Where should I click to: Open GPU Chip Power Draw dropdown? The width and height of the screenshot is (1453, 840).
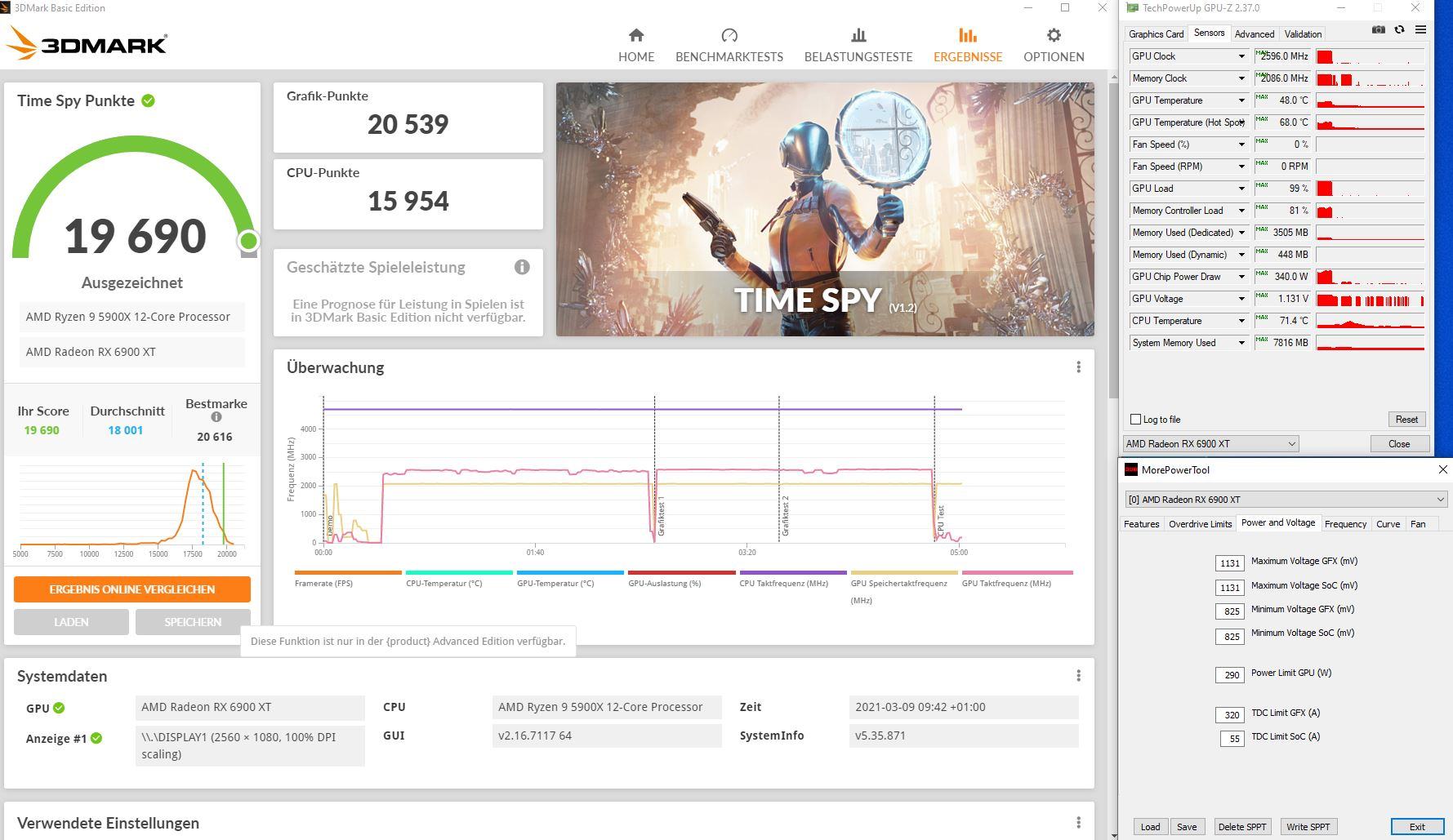[x=1241, y=277]
